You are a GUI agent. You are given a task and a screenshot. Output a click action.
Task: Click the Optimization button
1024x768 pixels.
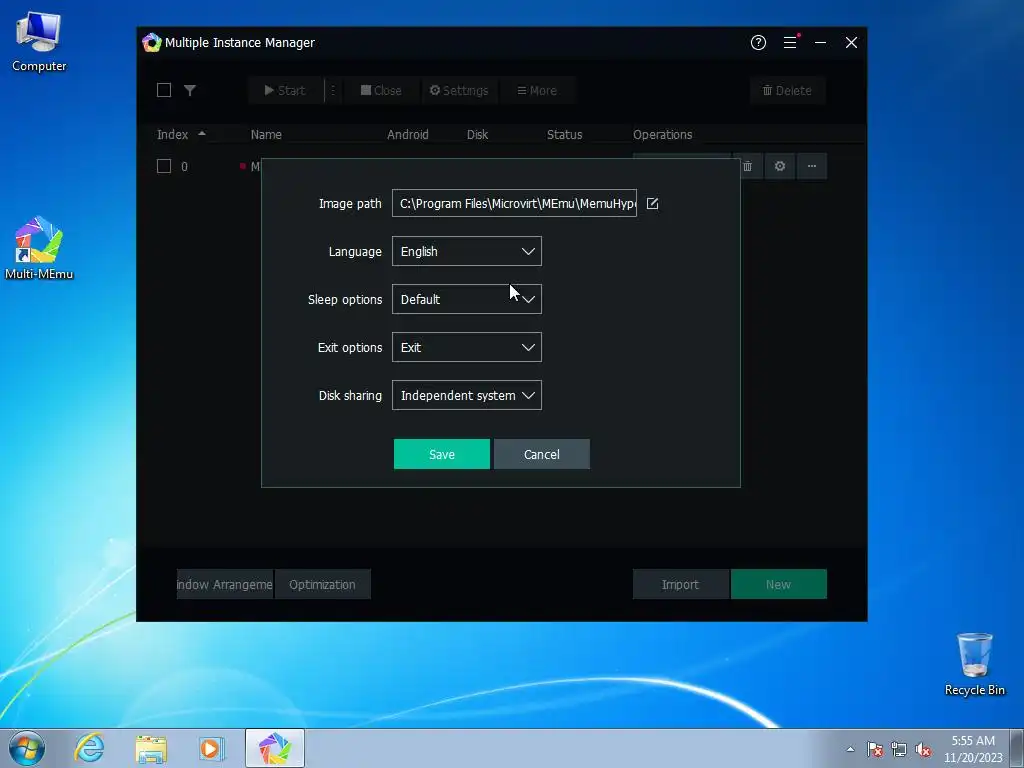point(323,584)
